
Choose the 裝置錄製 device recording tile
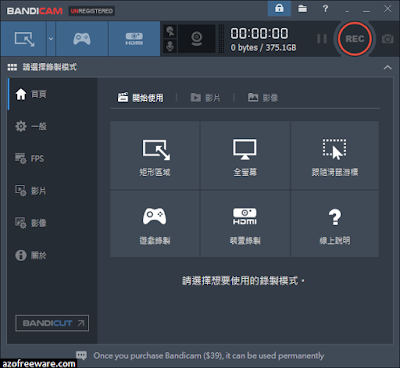point(245,224)
